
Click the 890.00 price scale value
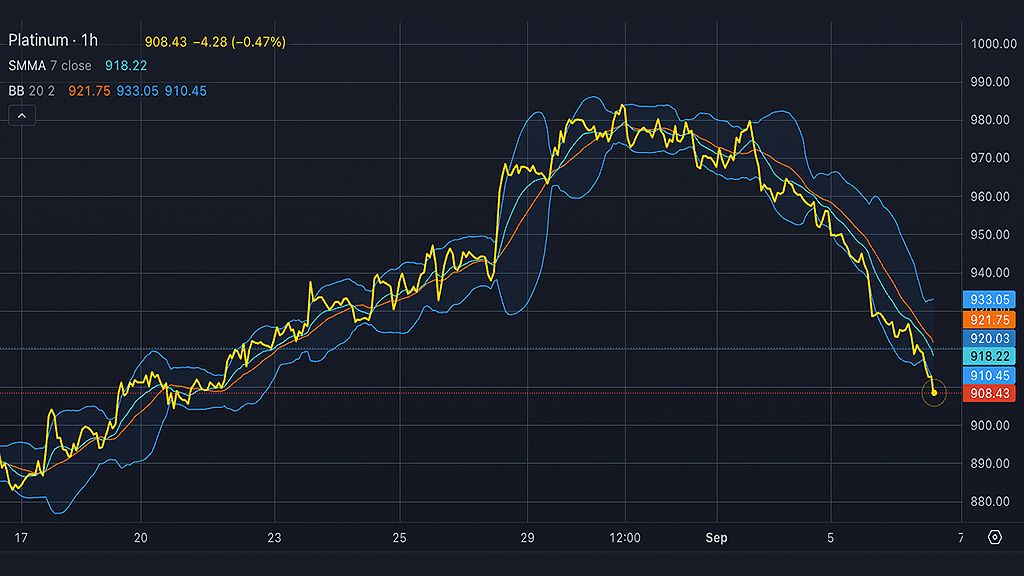990,464
